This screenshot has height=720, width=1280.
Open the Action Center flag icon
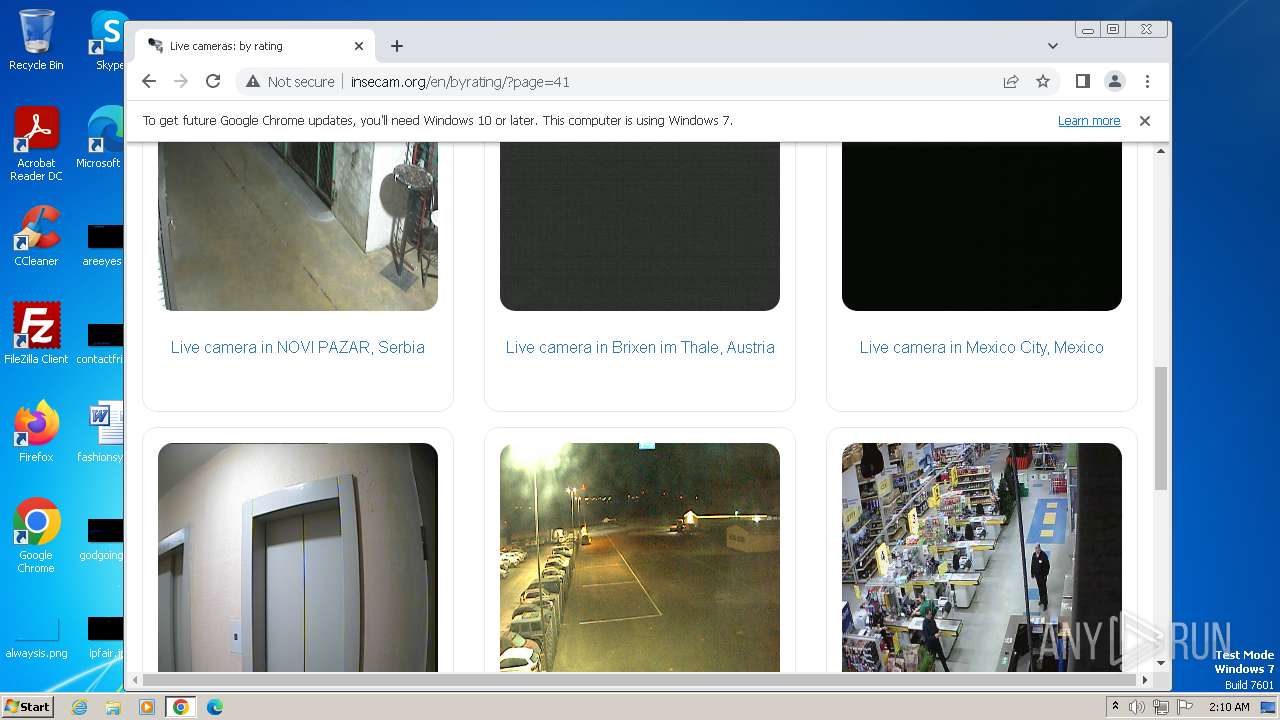1183,707
